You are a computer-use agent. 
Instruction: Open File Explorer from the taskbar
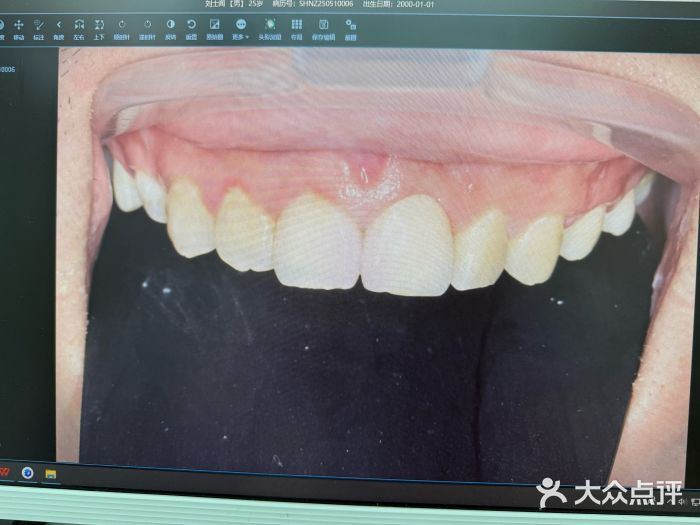51,474
